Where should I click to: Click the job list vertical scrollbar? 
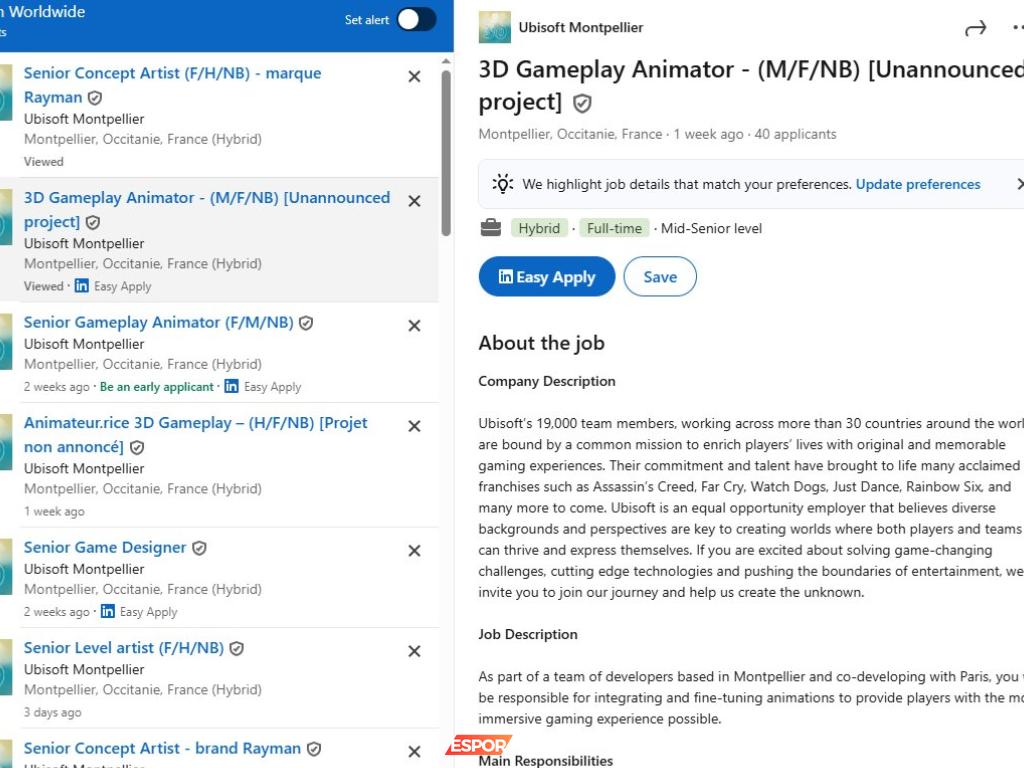point(446,150)
